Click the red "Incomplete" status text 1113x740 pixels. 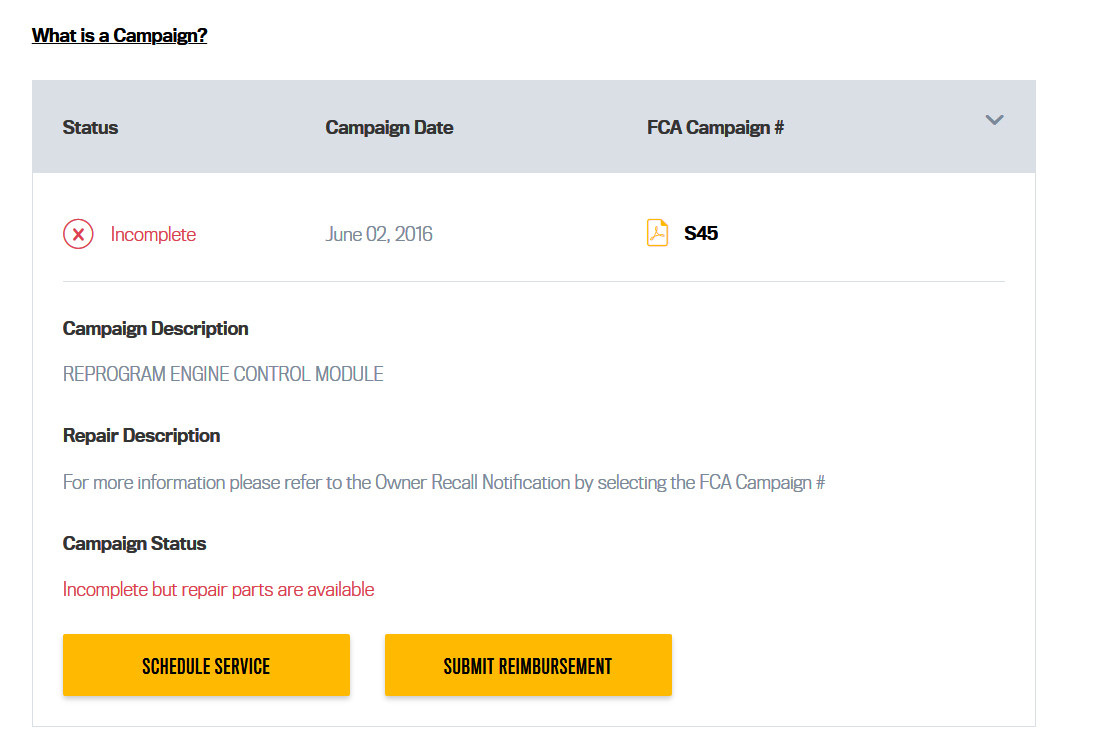click(153, 234)
